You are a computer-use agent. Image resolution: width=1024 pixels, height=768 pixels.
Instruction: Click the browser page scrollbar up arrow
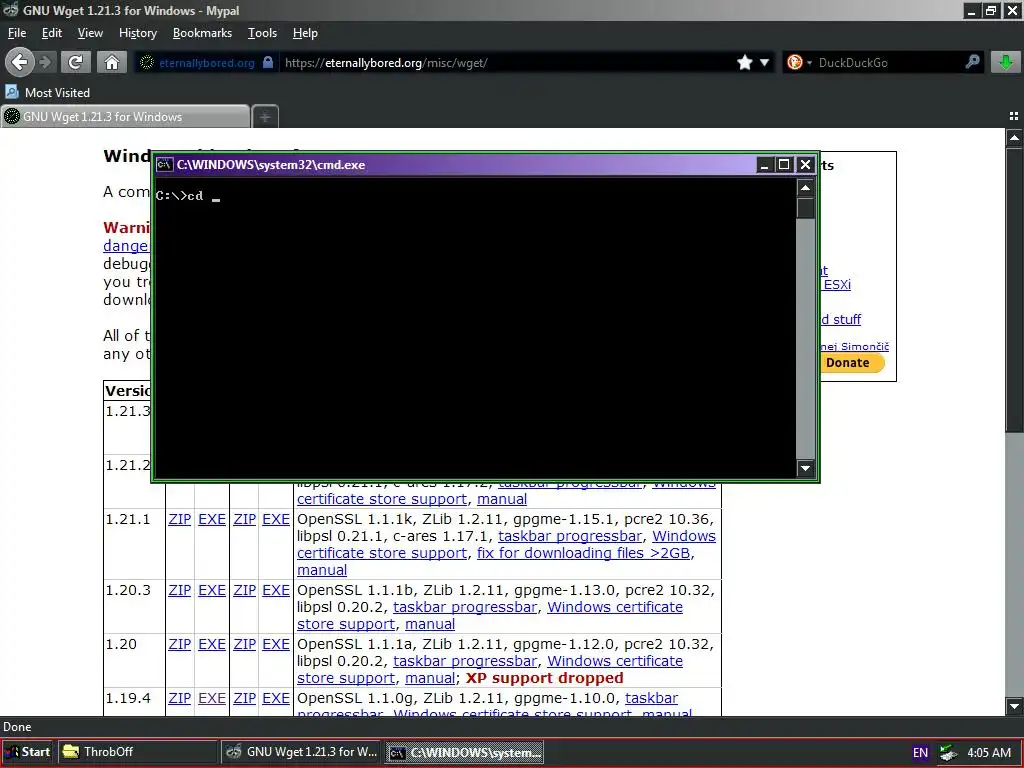click(1014, 138)
